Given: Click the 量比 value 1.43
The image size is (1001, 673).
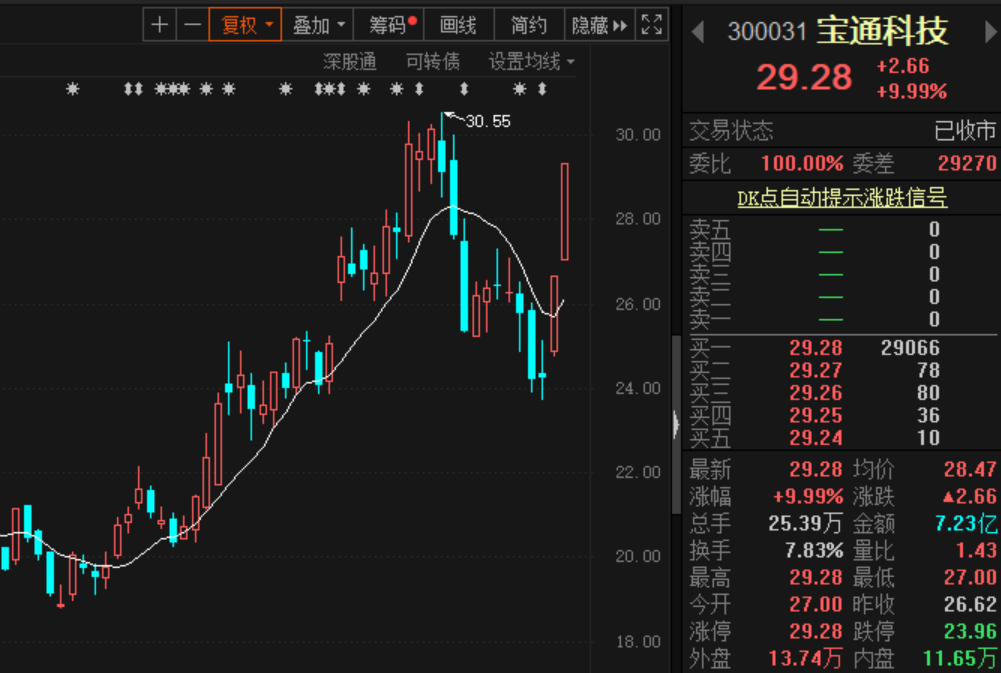Looking at the screenshot, I should [x=976, y=550].
